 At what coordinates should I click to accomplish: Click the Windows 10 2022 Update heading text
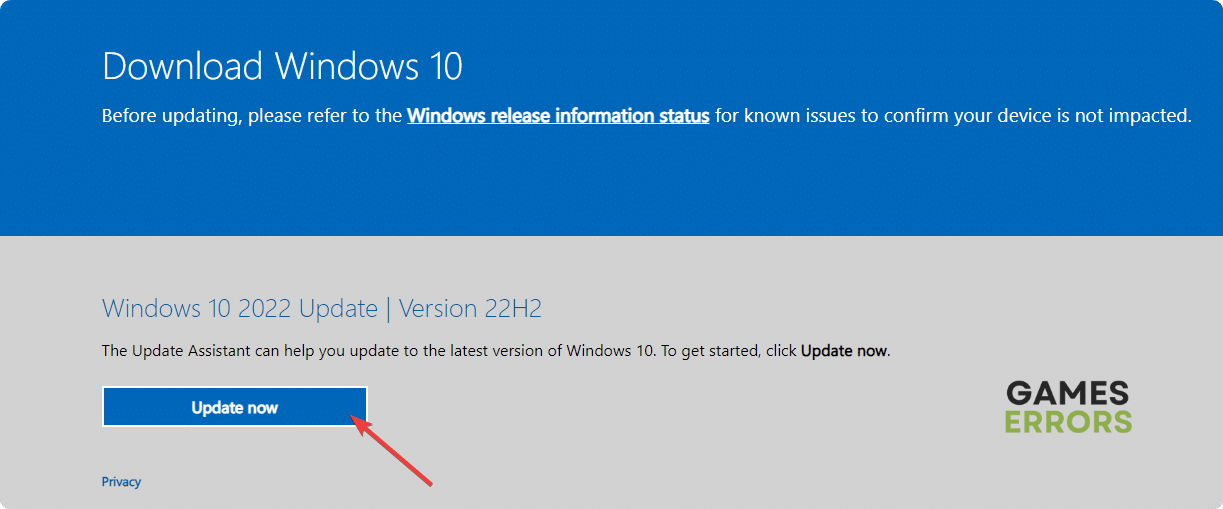click(x=240, y=308)
